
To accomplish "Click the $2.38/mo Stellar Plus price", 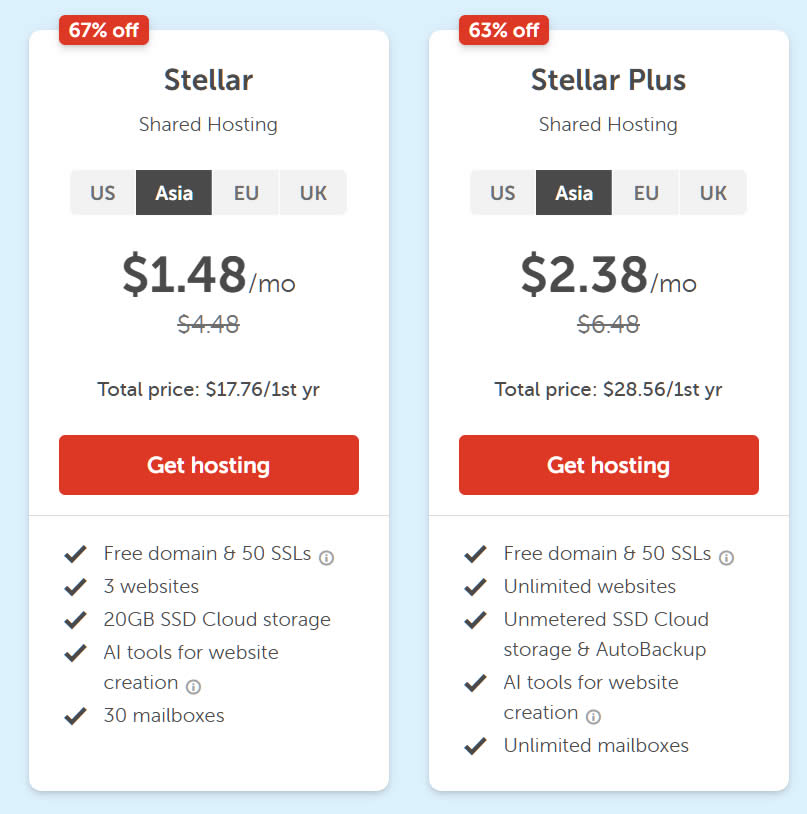I will (x=609, y=275).
